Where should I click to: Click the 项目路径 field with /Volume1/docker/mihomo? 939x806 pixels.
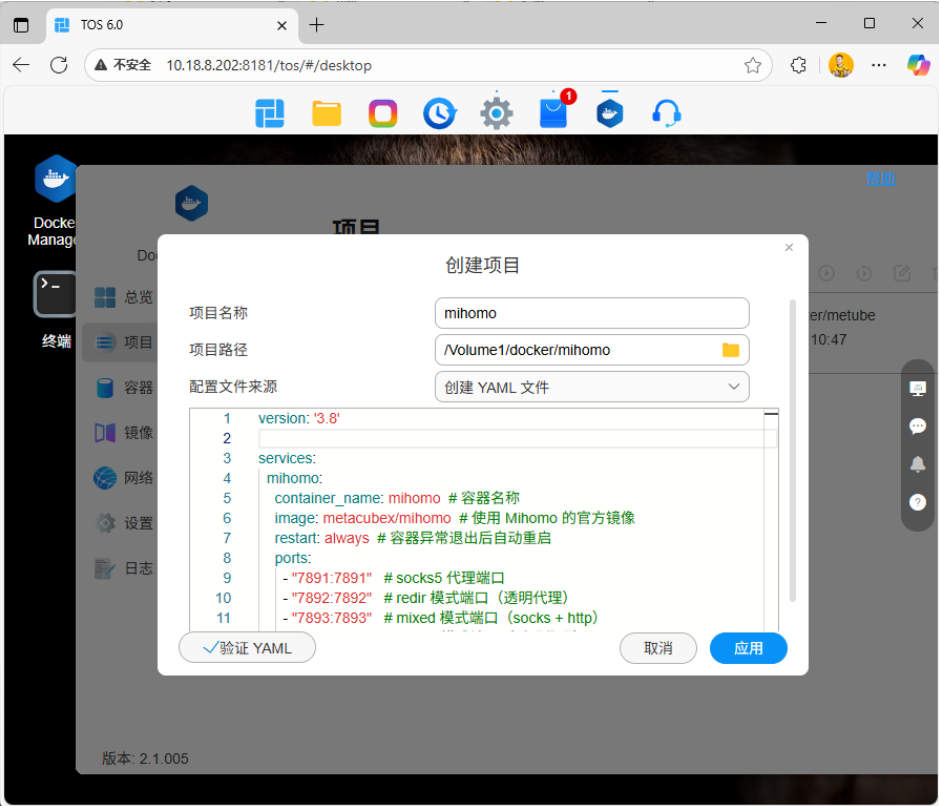tap(592, 350)
